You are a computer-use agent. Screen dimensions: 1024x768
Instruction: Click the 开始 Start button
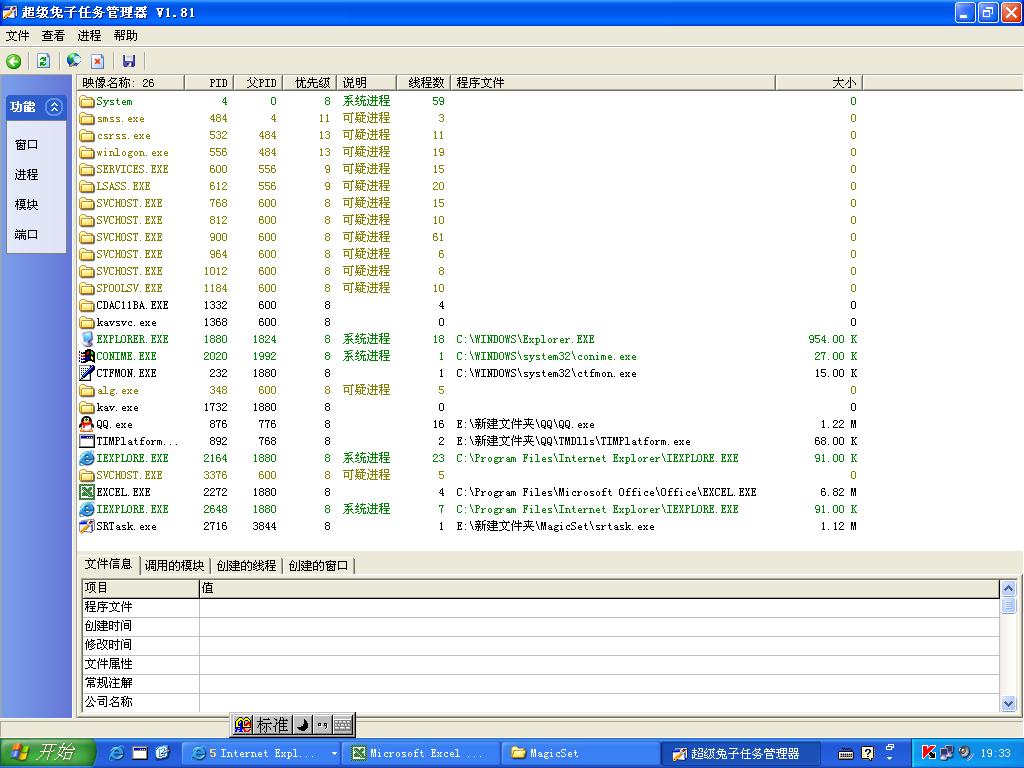pos(46,753)
